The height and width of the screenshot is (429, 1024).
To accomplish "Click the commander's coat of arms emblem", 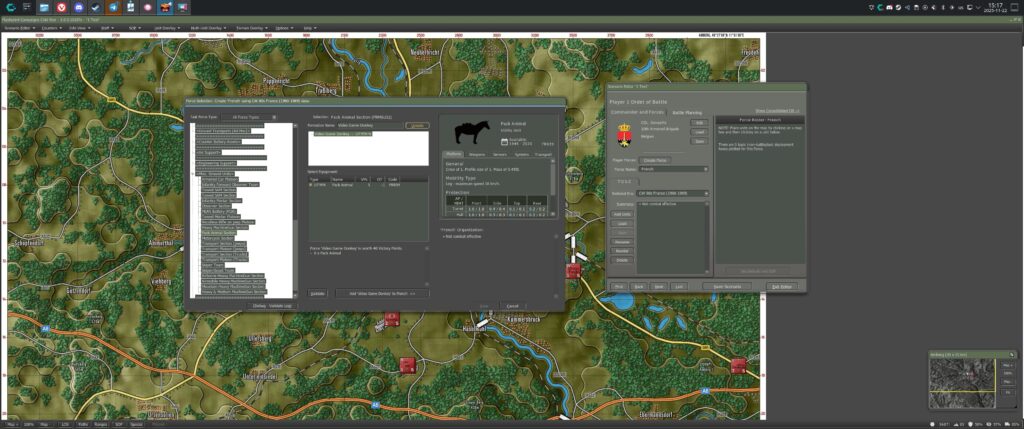I will point(624,134).
